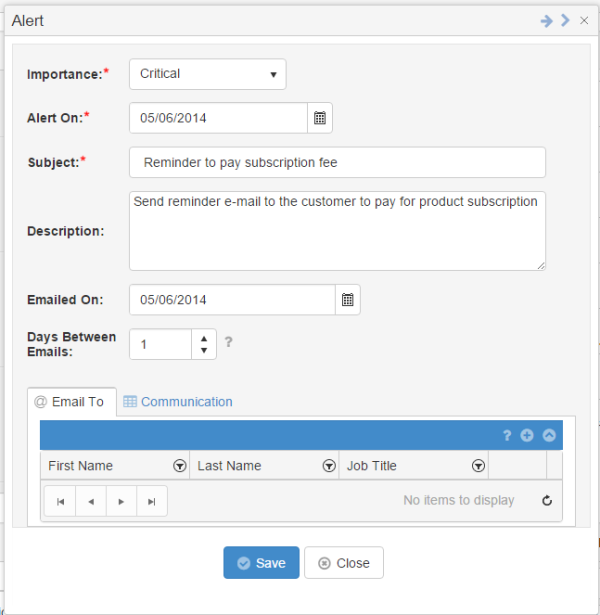This screenshot has height=615, width=600.
Task: Open the Importance dropdown
Action: tap(208, 74)
